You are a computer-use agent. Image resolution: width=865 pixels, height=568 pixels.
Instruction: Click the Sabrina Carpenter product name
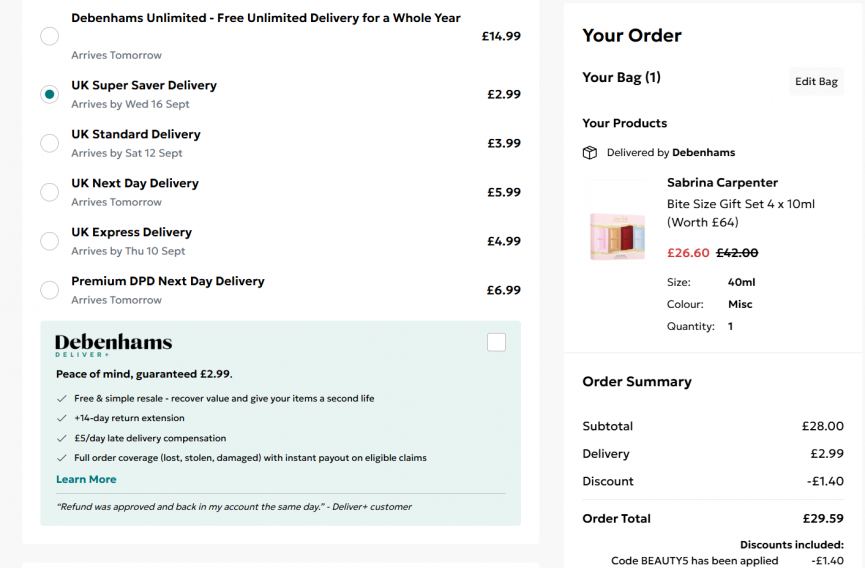(722, 183)
